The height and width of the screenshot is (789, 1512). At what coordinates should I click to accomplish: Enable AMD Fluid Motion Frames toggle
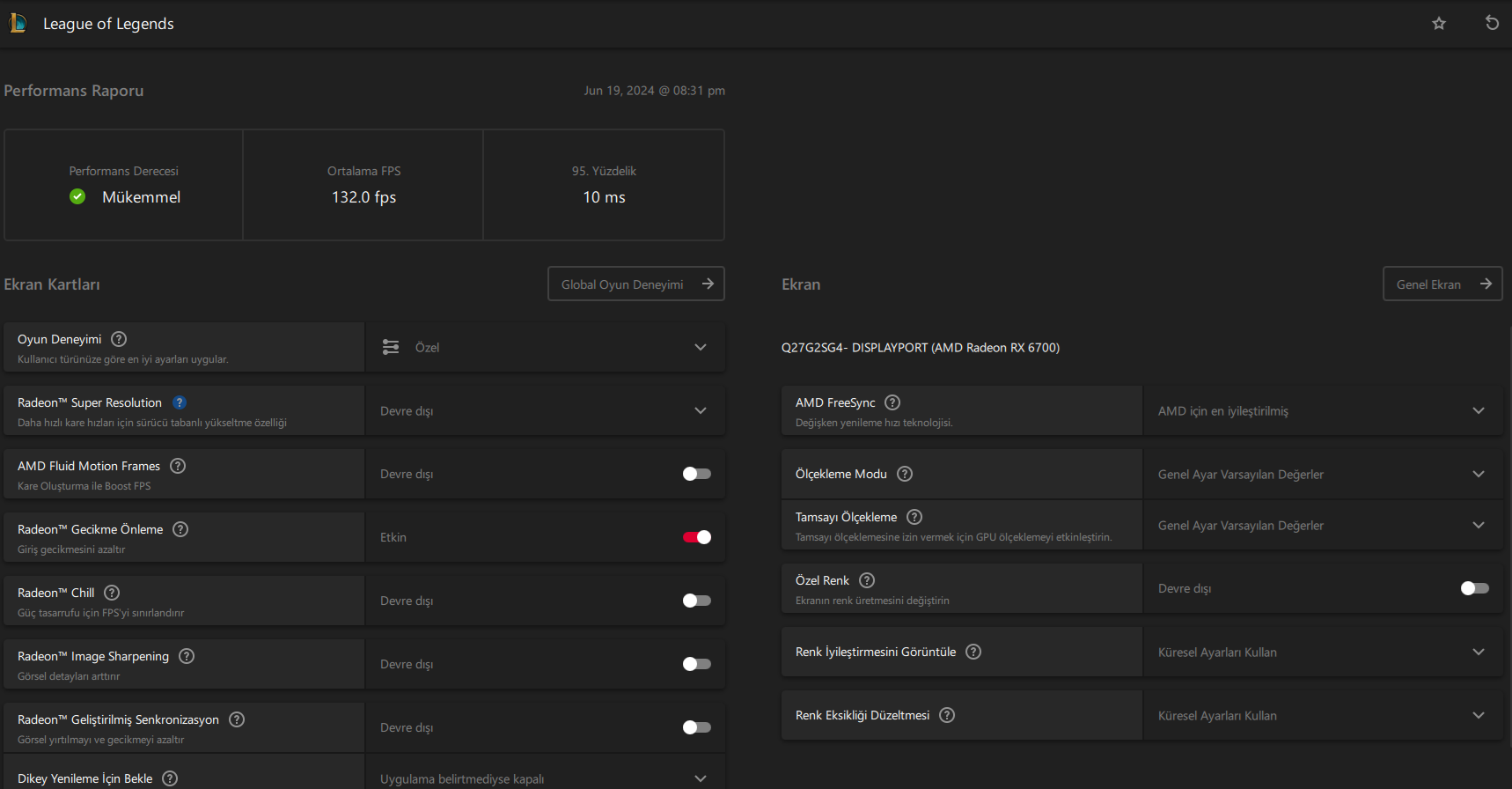click(696, 474)
